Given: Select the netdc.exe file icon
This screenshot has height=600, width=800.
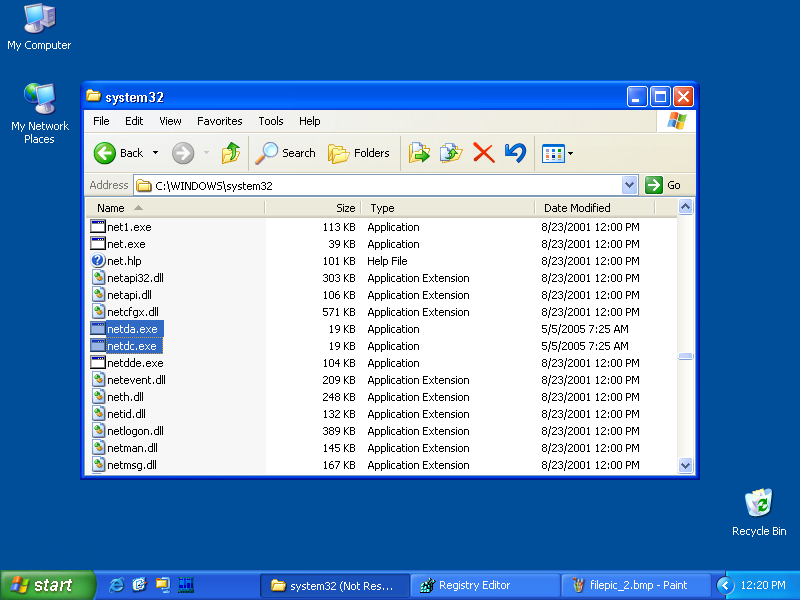Looking at the screenshot, I should [98, 345].
